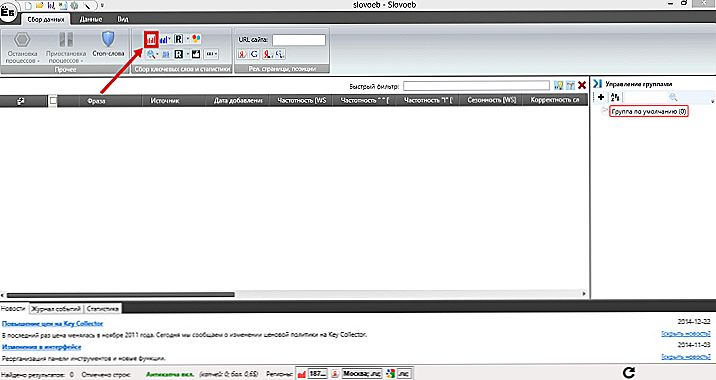
Task: Click the A-Z sort groups icon
Action: 615,97
